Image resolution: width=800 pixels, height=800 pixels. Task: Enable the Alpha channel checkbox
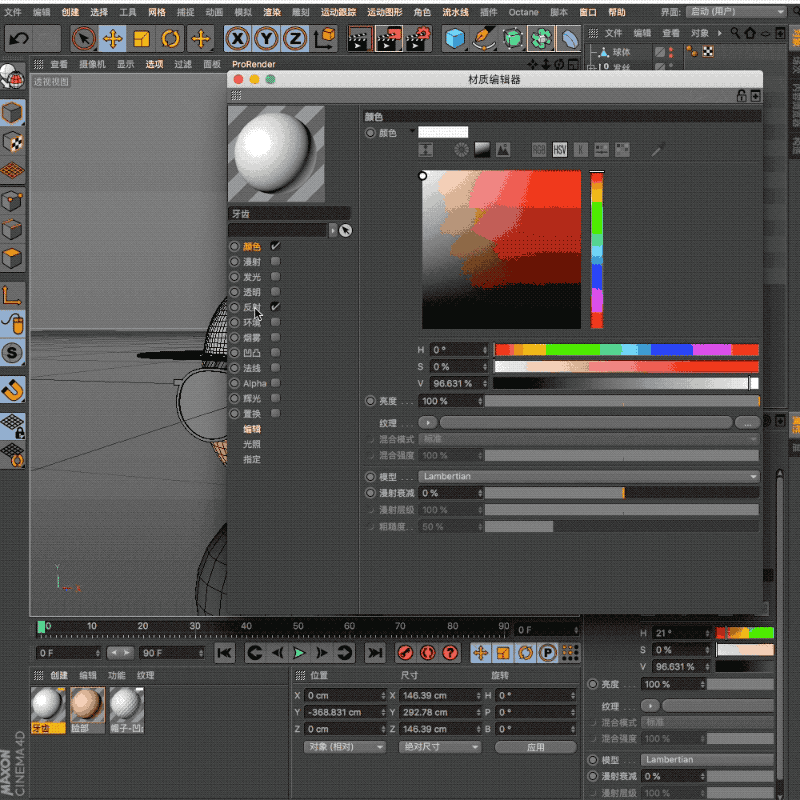(x=275, y=383)
